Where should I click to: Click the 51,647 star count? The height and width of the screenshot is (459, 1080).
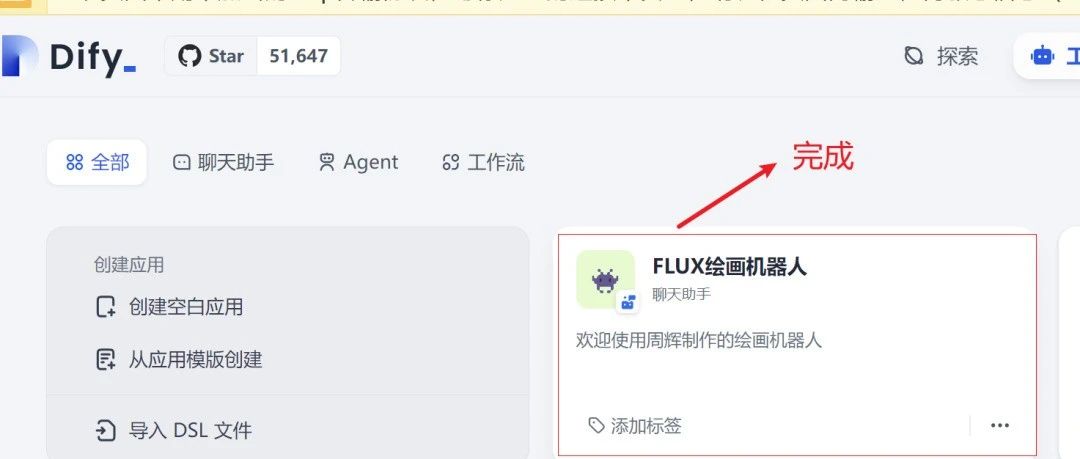pyautogui.click(x=298, y=56)
